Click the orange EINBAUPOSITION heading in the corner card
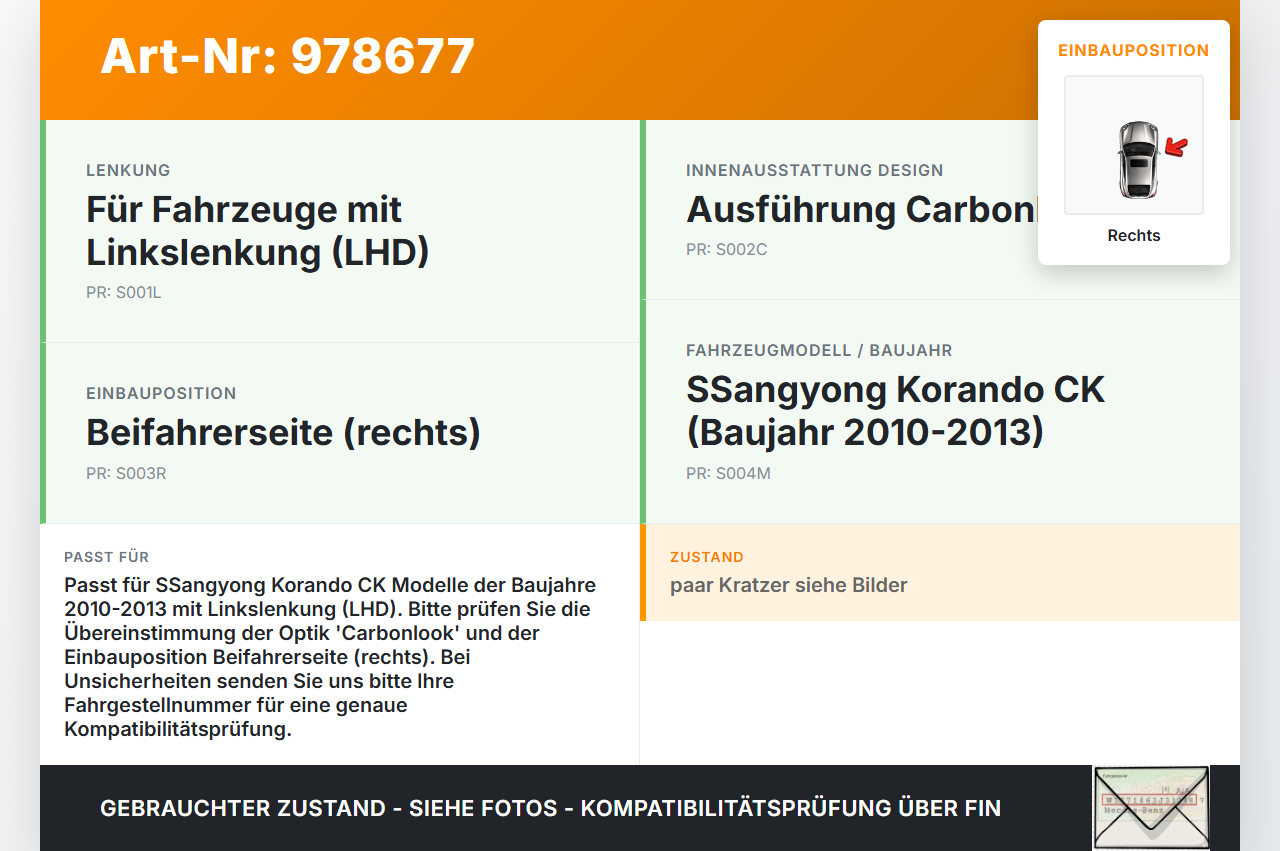Image resolution: width=1280 pixels, height=851 pixels. (1133, 50)
